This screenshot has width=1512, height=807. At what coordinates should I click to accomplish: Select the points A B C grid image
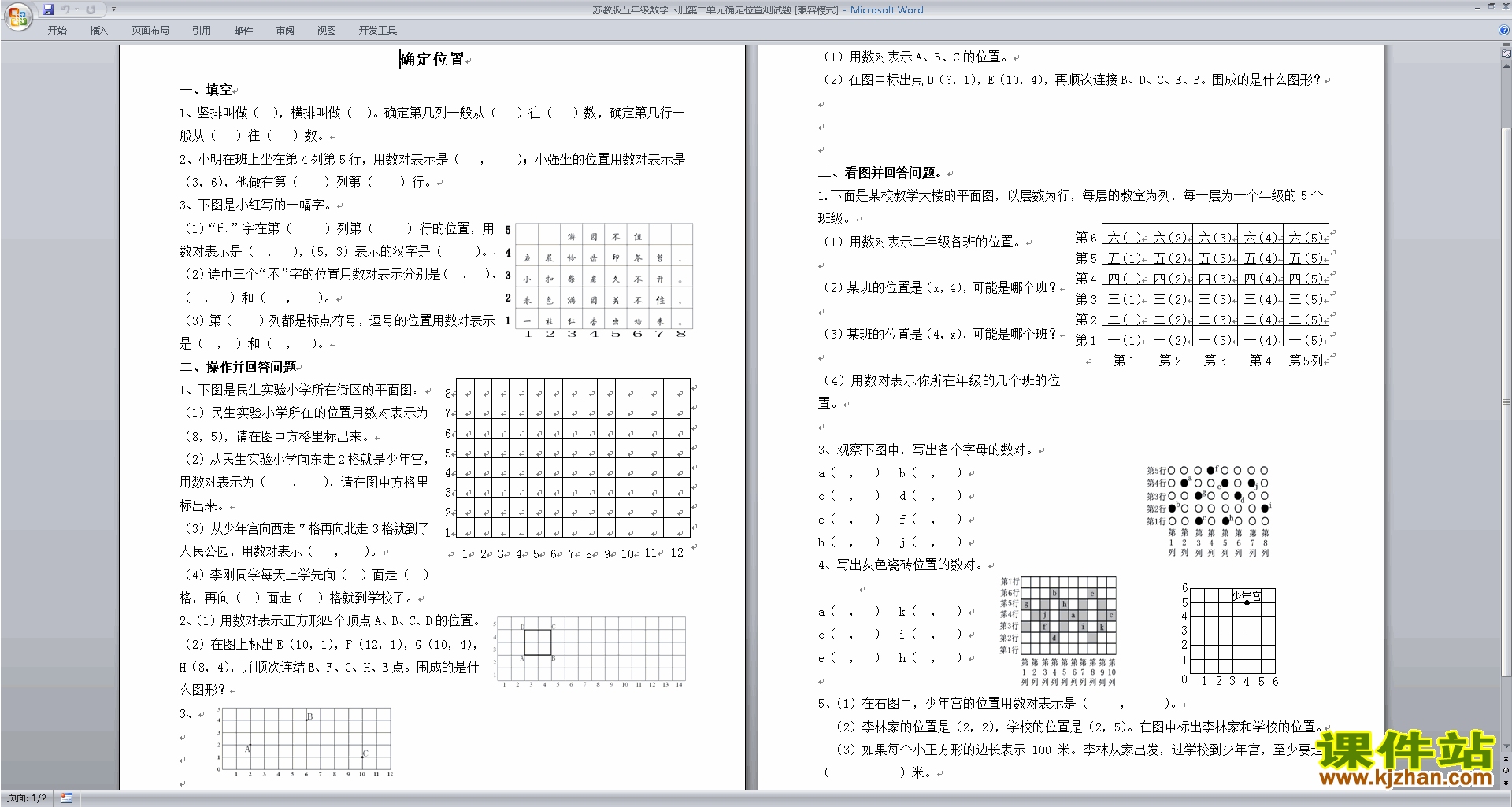[x=305, y=742]
